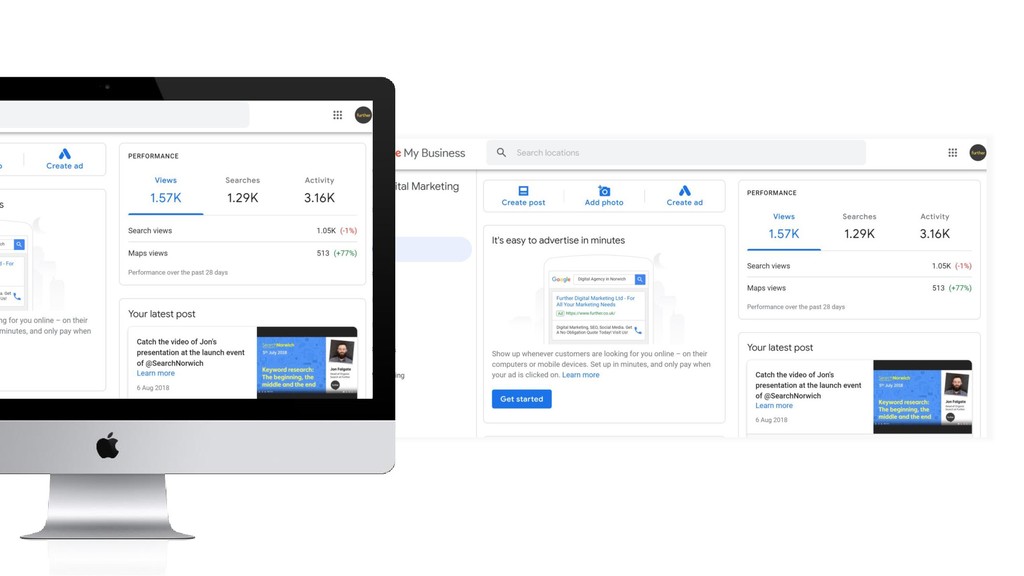Click Create ad in right window
The width and height of the screenshot is (1024, 576).
[684, 196]
